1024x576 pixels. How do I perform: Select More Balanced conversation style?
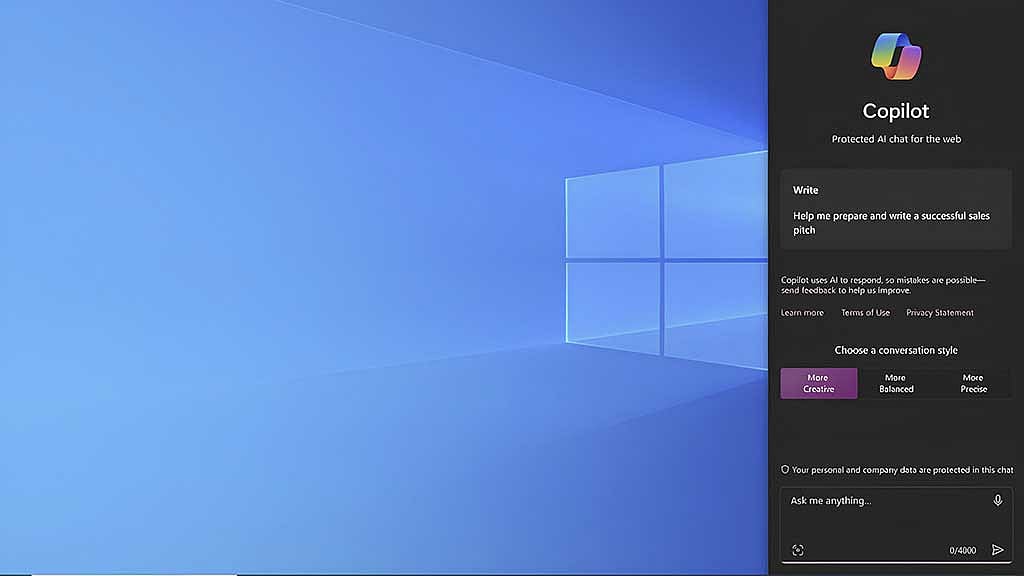point(896,383)
